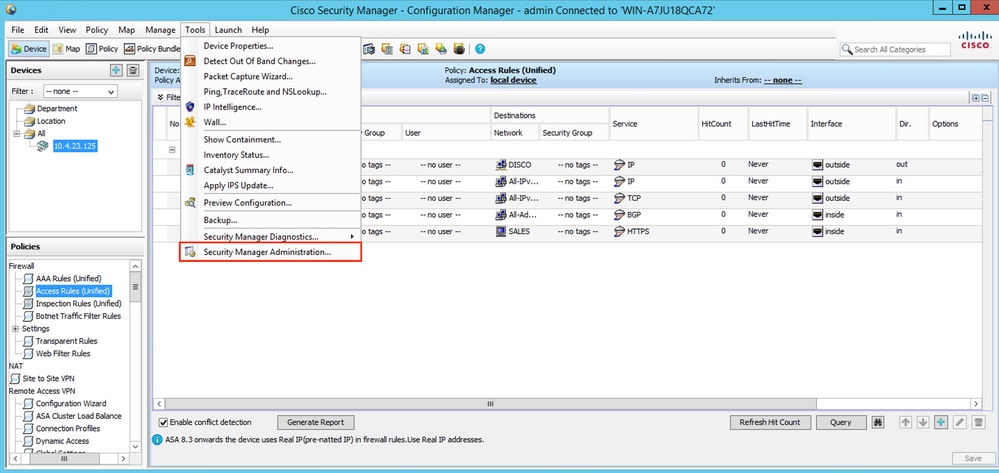
Task: Click Generate Report button
Action: (315, 422)
